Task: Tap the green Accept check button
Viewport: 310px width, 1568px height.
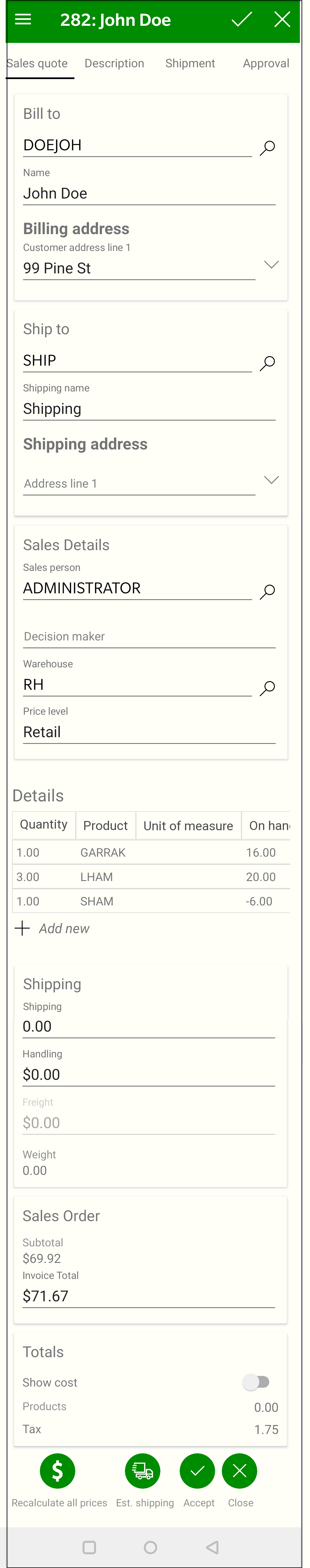Action: click(197, 1471)
